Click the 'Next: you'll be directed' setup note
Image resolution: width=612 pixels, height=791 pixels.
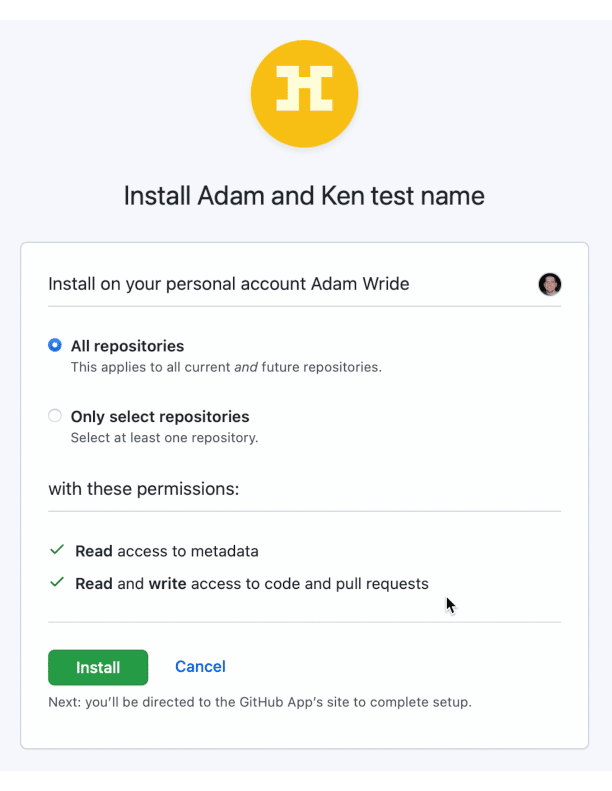tap(260, 702)
